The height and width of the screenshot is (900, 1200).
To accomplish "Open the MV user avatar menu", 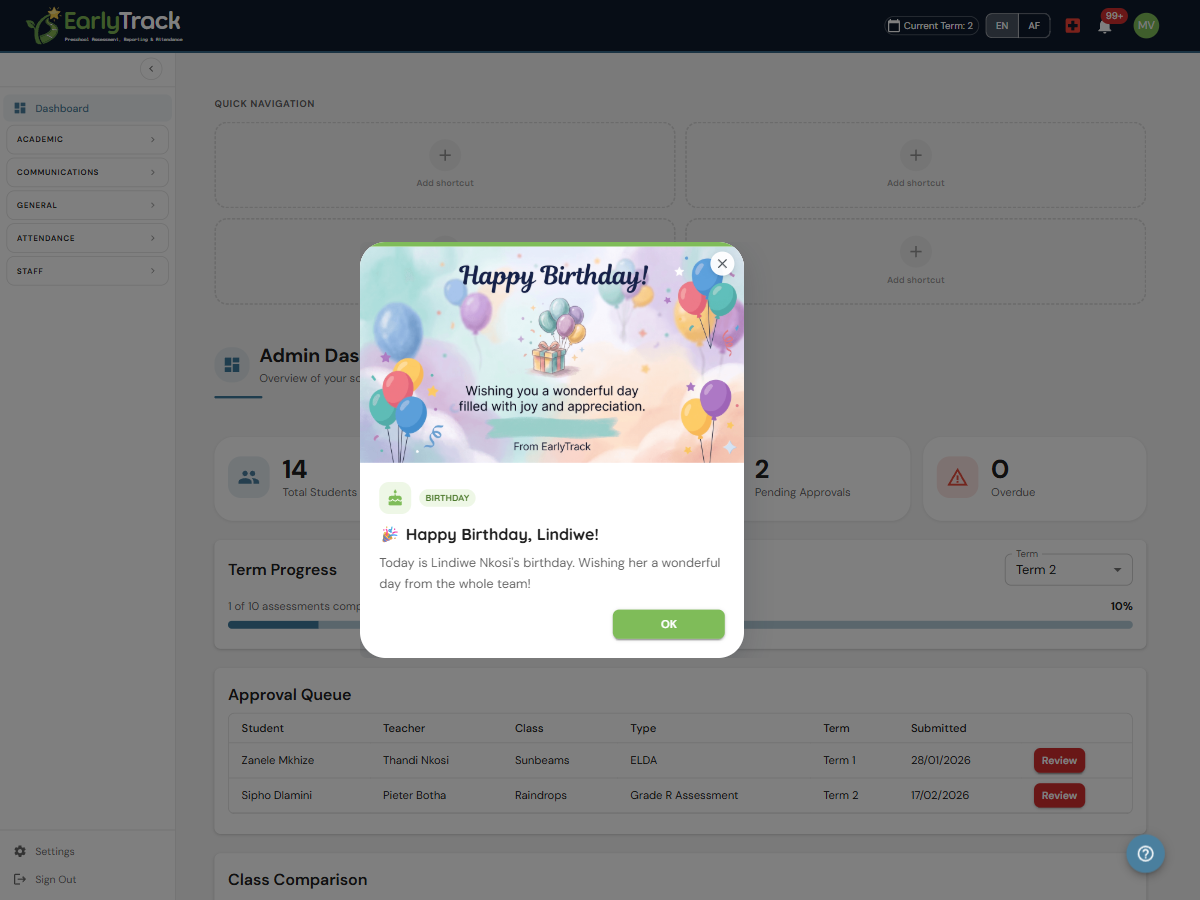I will point(1146,26).
